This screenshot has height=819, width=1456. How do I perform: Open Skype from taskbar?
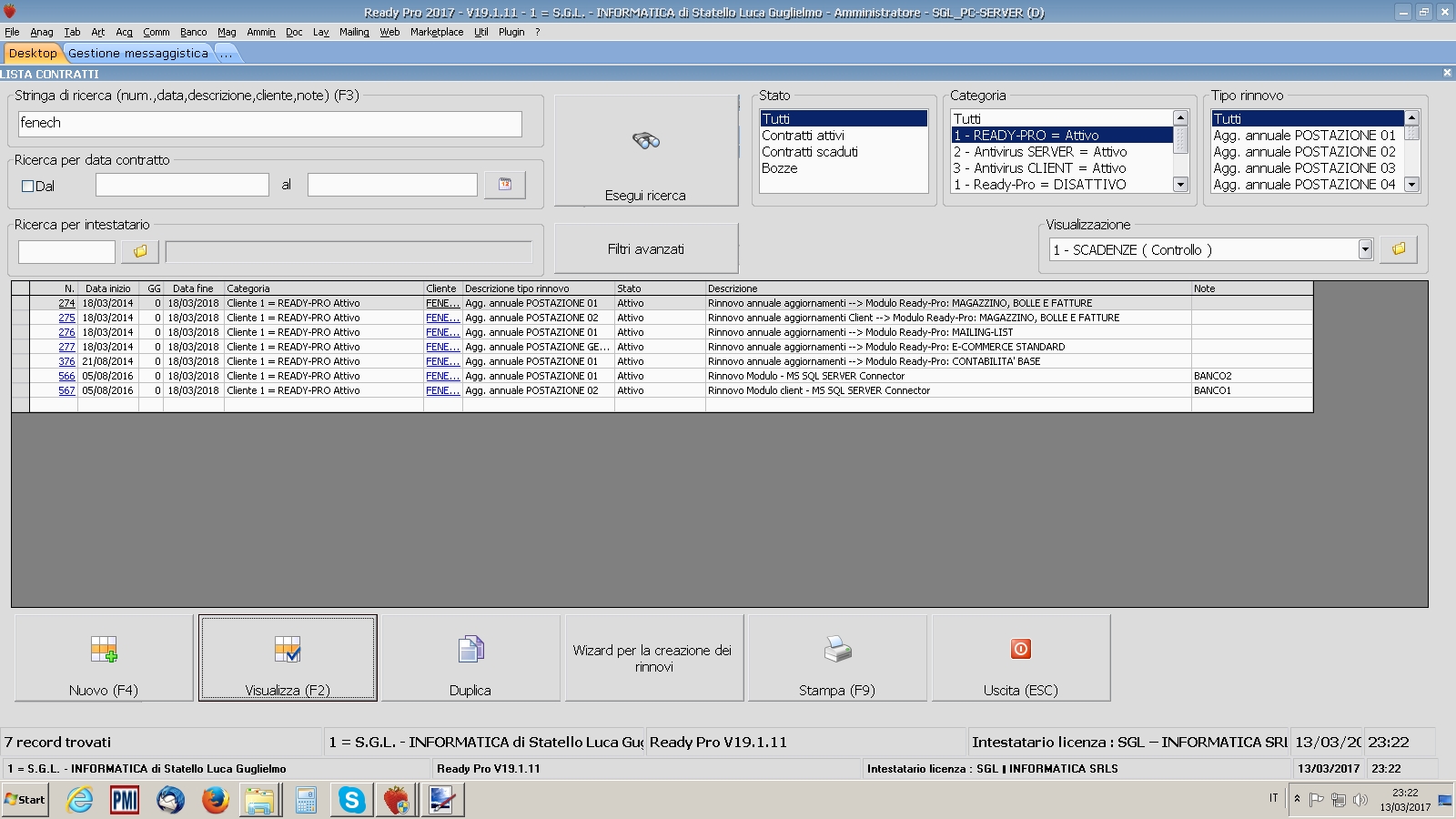pyautogui.click(x=351, y=800)
